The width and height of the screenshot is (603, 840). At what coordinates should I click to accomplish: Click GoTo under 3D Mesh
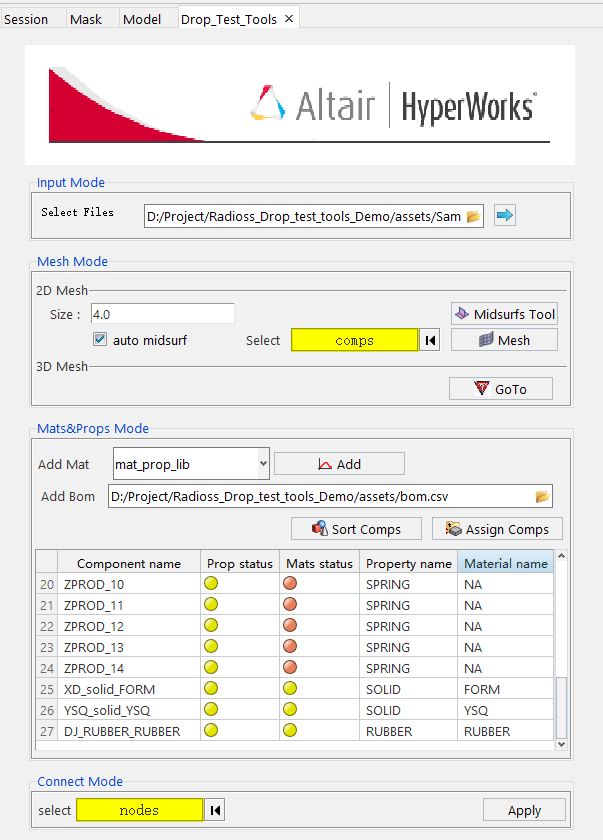tap(501, 389)
